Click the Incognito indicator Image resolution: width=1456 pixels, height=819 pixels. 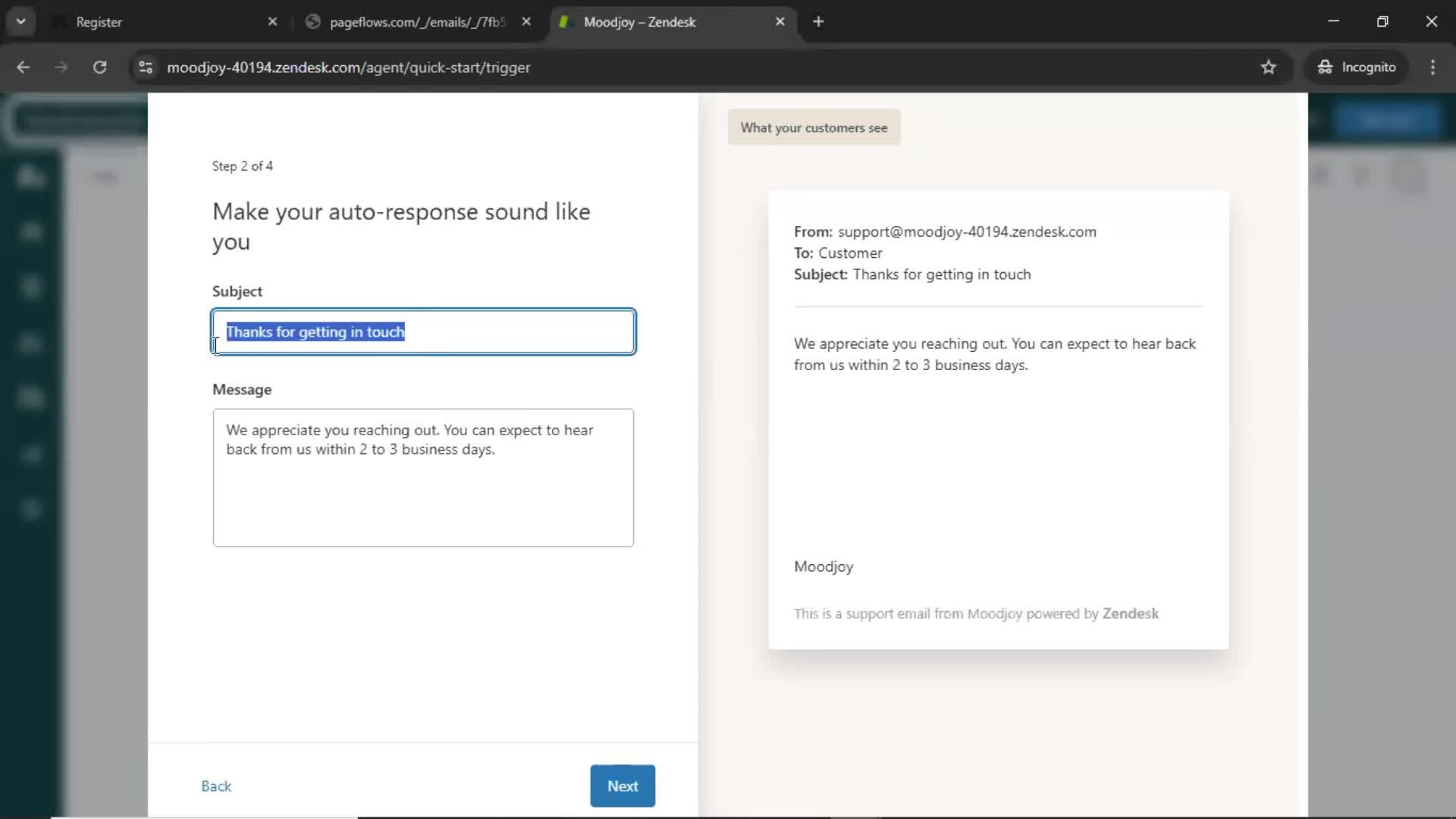coord(1357,67)
